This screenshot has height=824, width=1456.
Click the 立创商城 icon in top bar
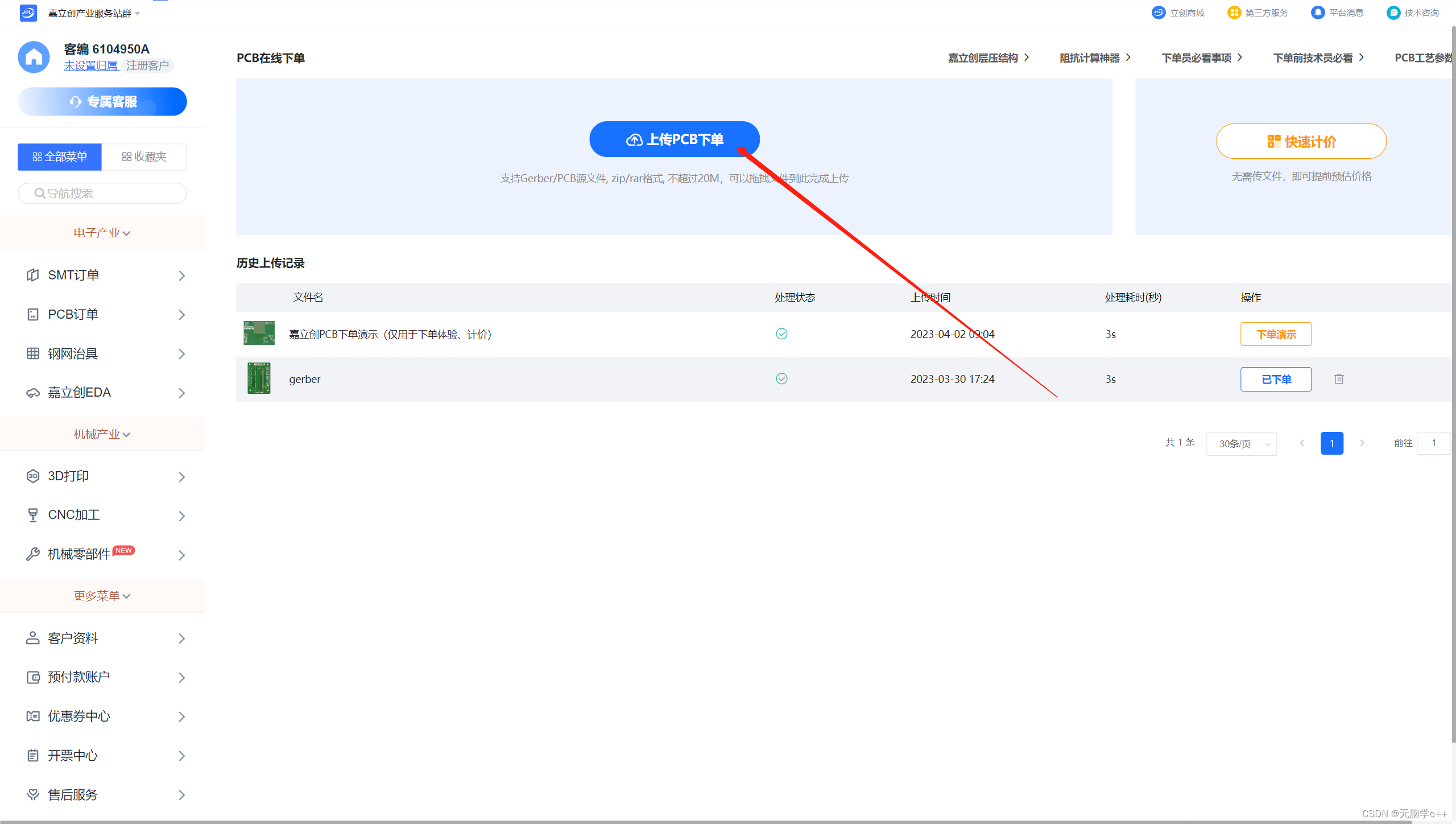[x=1158, y=13]
